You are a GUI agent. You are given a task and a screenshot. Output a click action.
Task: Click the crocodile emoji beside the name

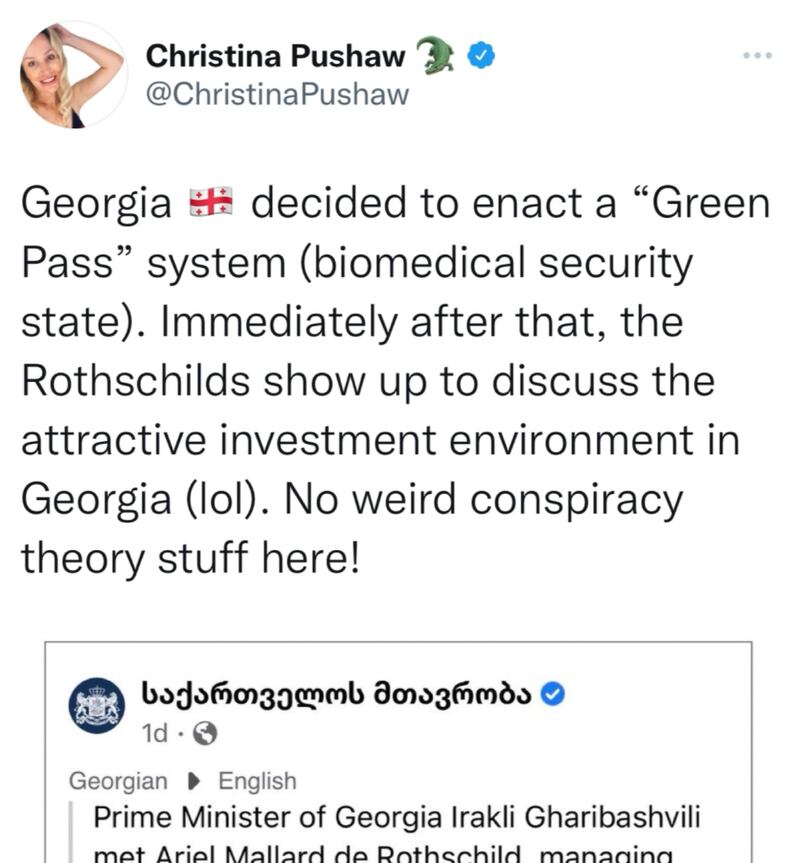click(x=435, y=56)
